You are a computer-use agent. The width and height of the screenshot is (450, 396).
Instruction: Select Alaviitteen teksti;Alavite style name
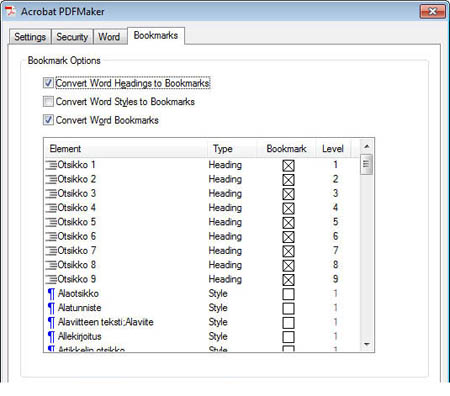coord(106,322)
